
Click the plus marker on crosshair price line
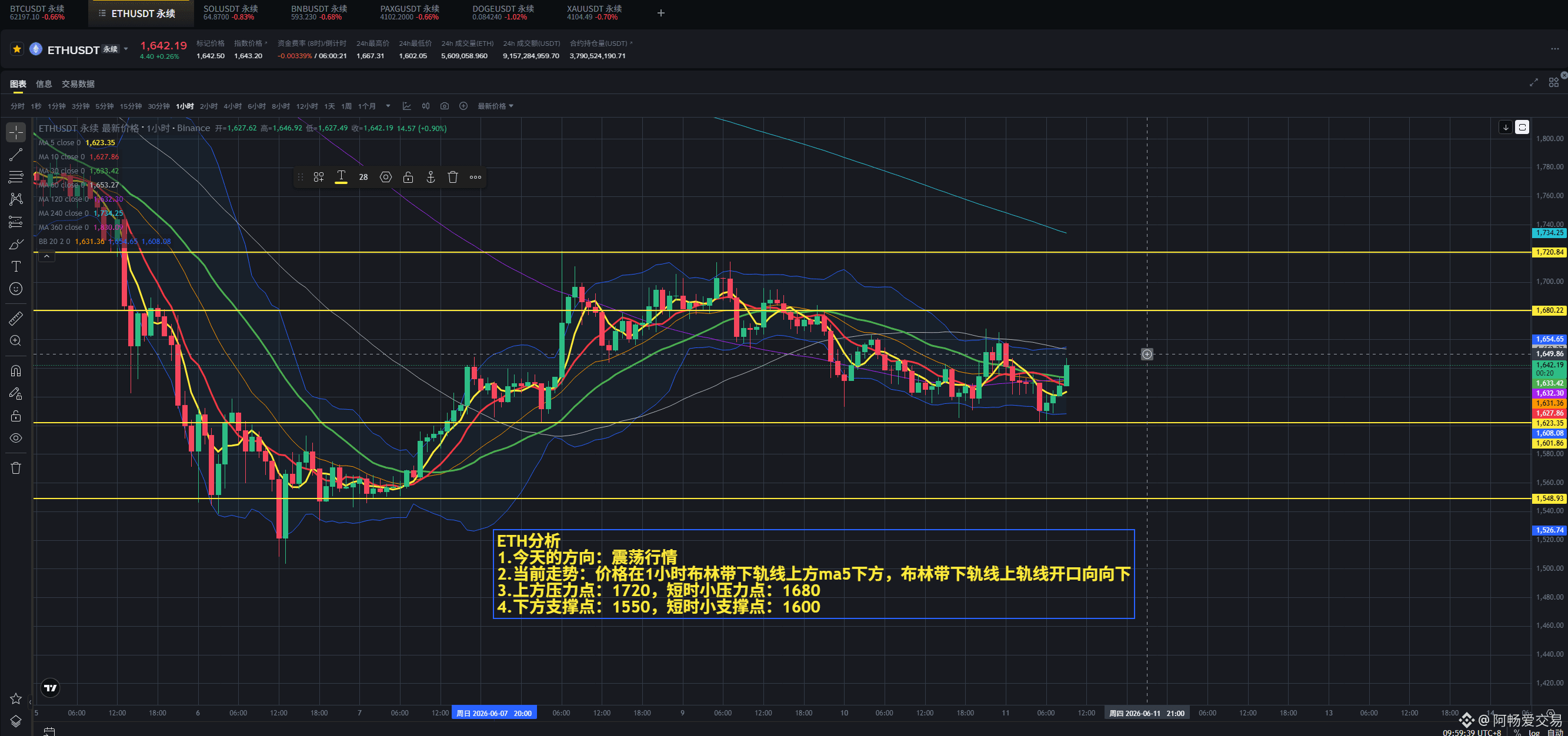(1147, 354)
